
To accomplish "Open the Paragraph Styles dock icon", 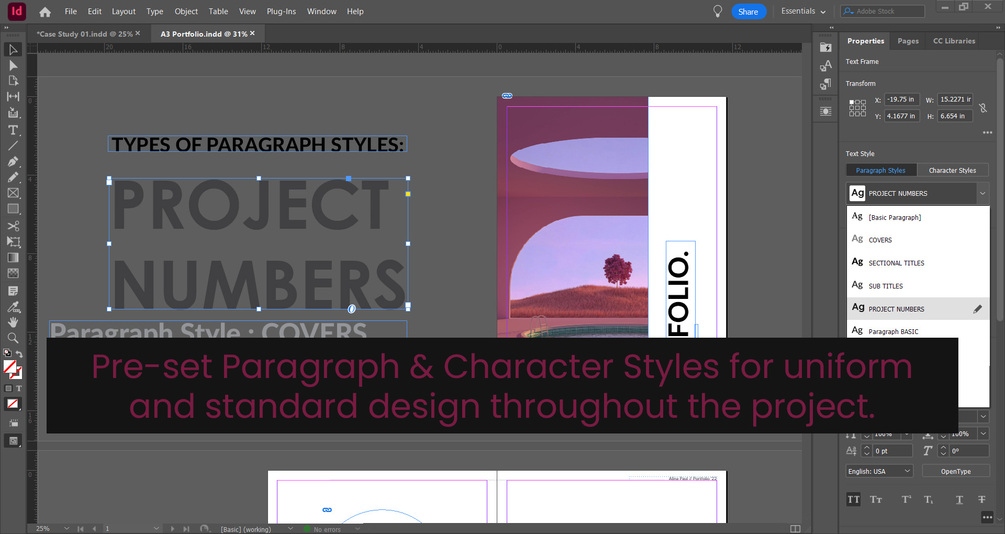I will pyautogui.click(x=826, y=84).
